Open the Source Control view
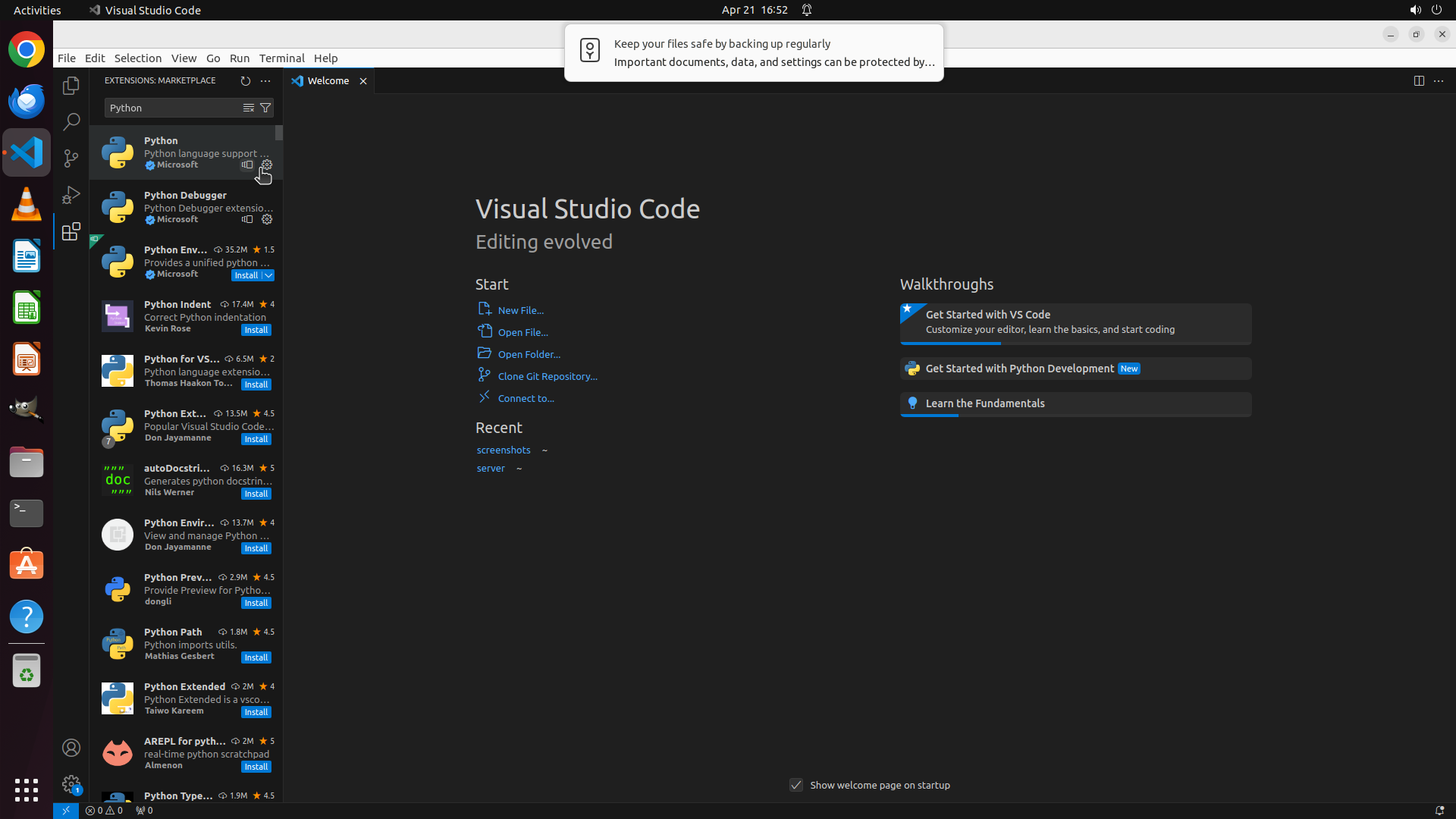 click(71, 158)
